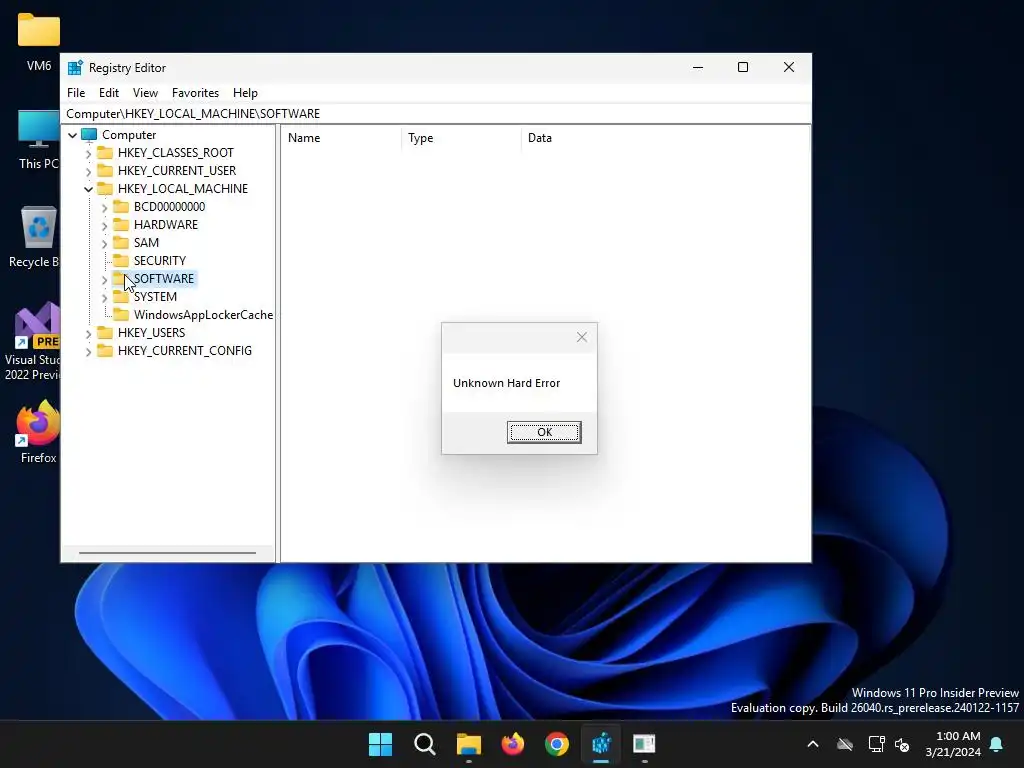The width and height of the screenshot is (1024, 768).
Task: Expand the SYSTEM key chevron
Action: pyautogui.click(x=104, y=298)
